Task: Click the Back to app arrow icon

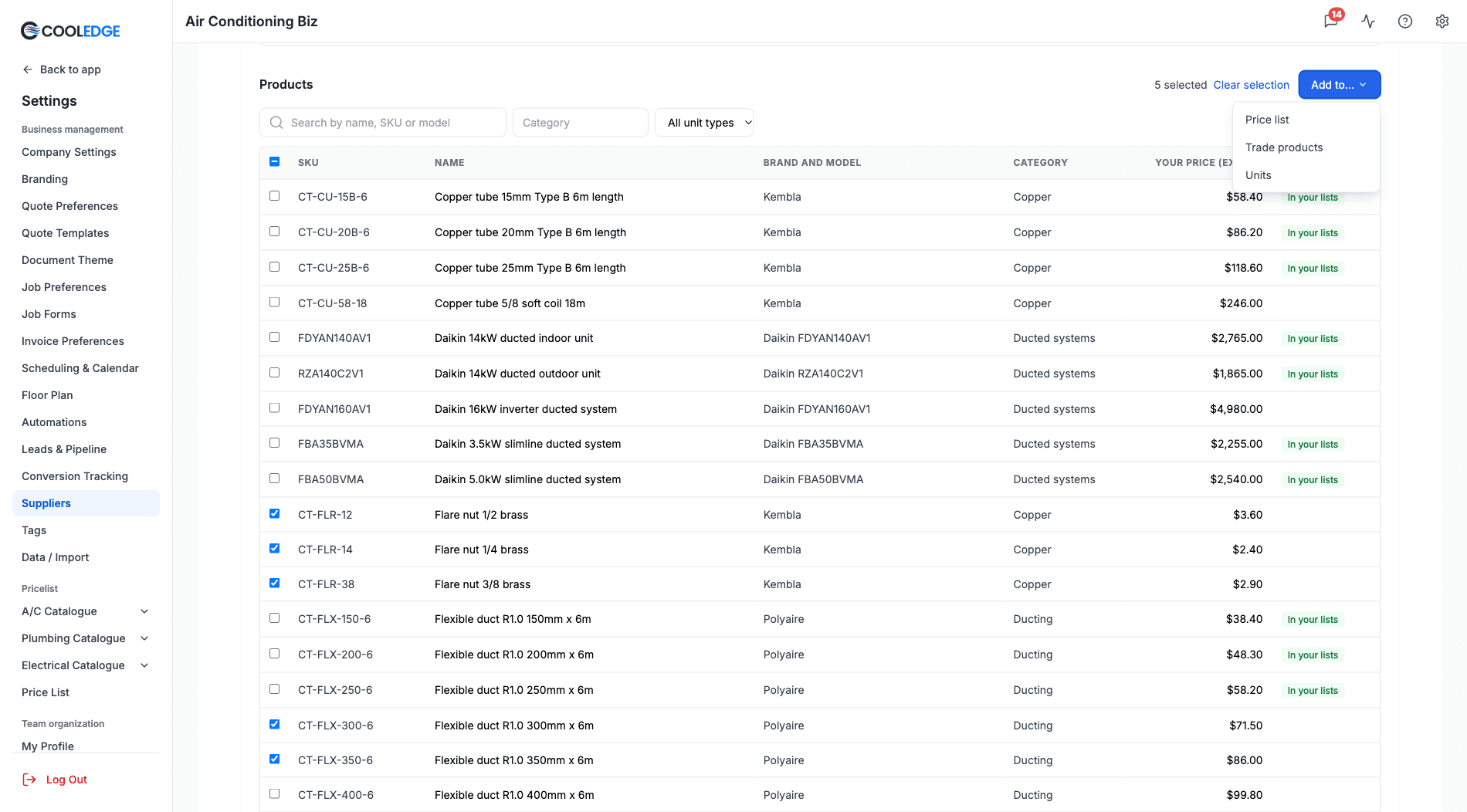Action: tap(28, 69)
